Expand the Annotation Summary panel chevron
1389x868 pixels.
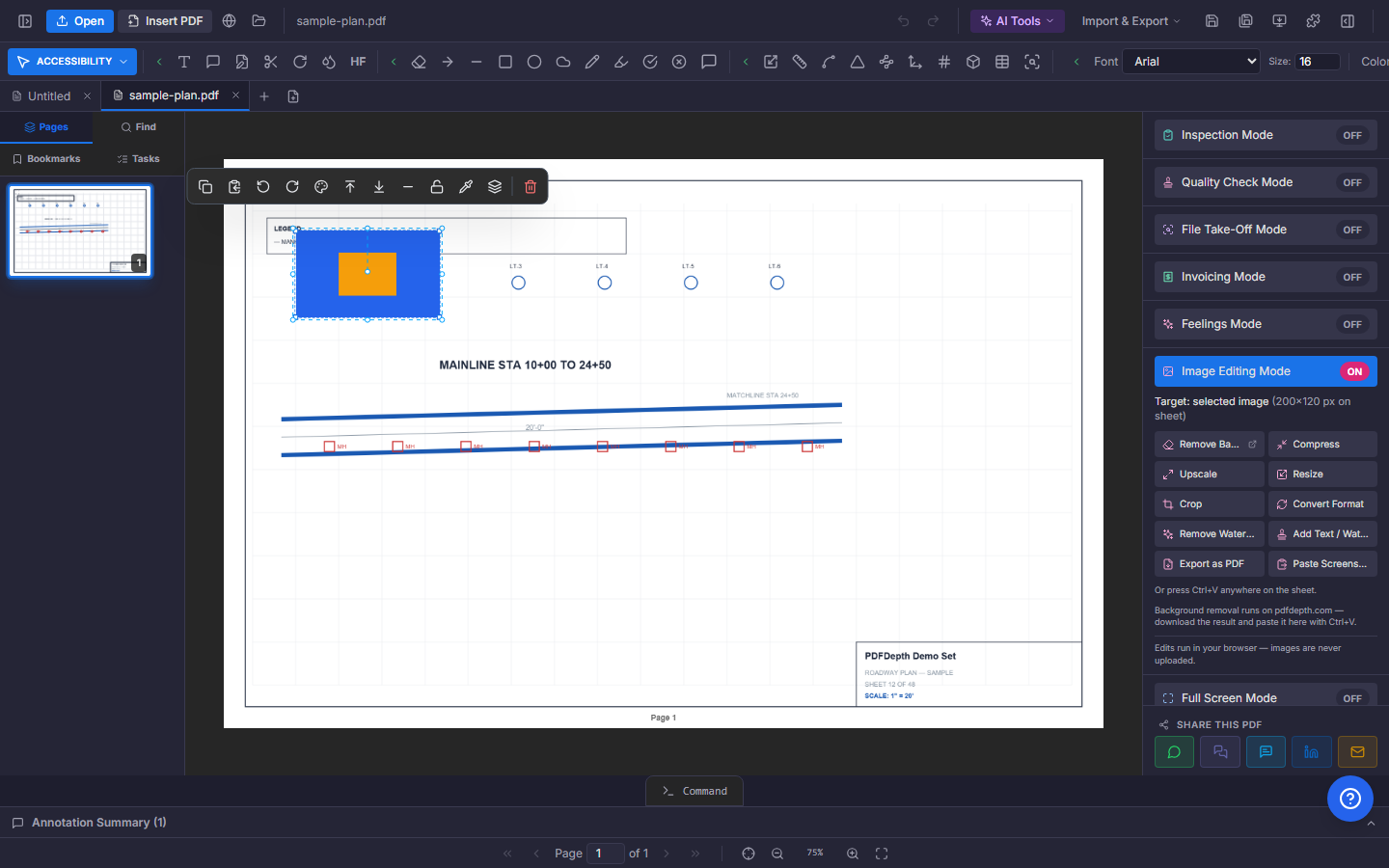1371,823
